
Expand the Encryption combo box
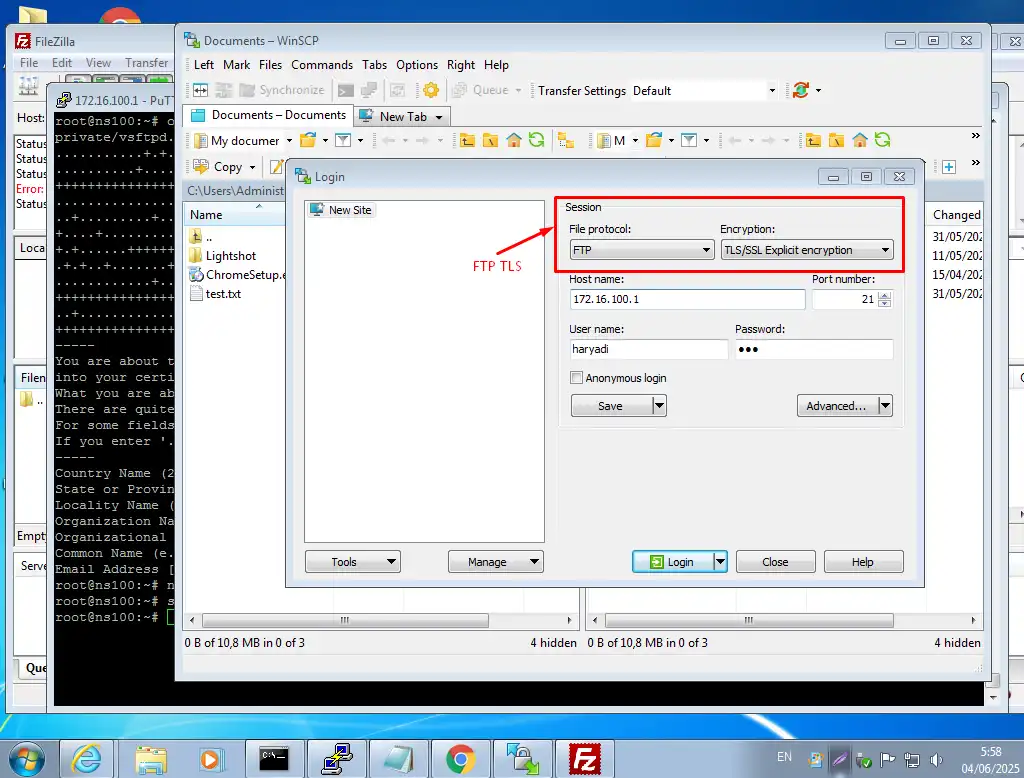[x=806, y=250]
